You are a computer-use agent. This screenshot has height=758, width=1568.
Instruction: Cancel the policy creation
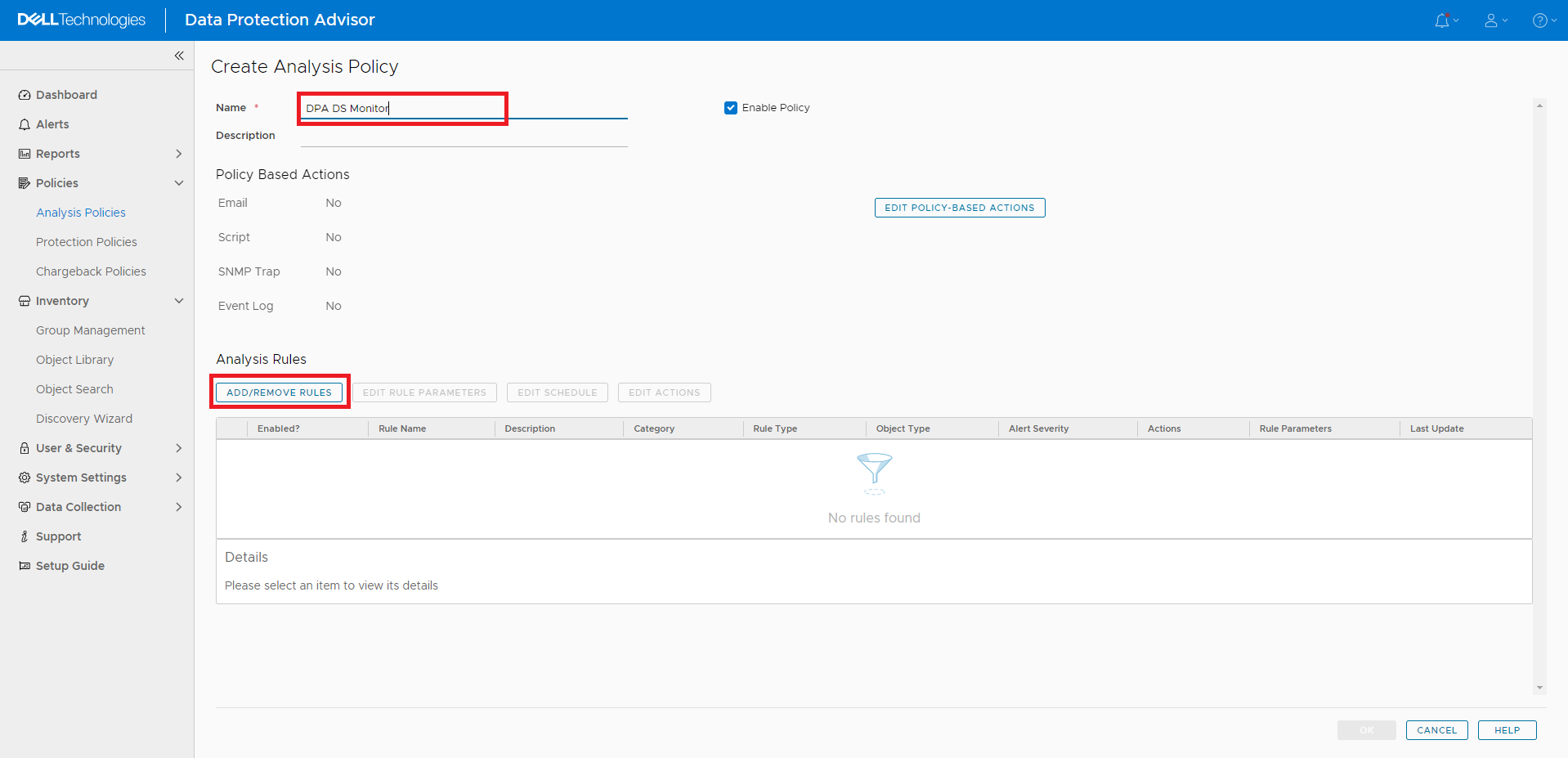[x=1436, y=729]
